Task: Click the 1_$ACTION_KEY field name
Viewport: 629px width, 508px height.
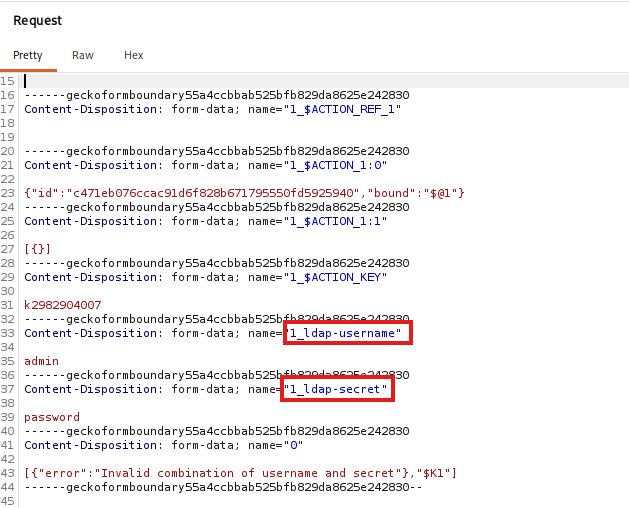Action: click(338, 277)
